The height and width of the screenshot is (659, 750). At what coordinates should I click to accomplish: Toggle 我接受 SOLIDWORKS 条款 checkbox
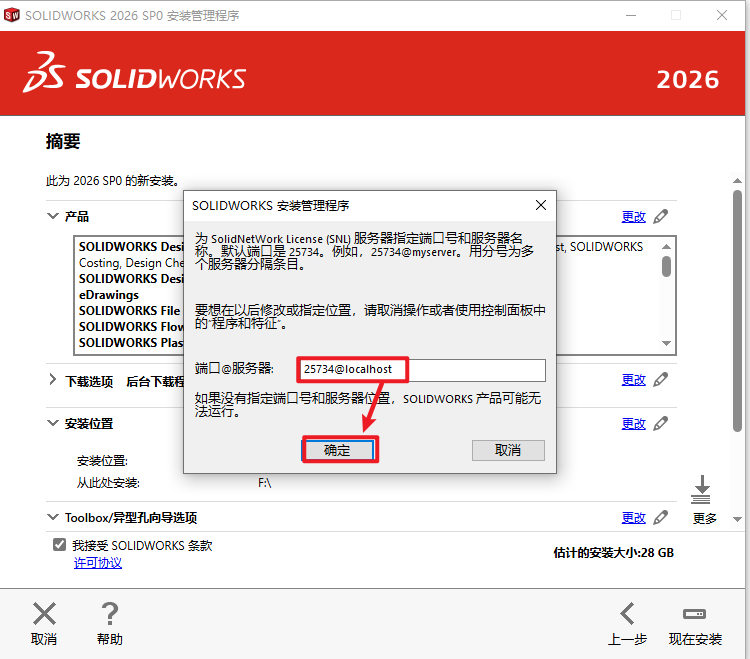[x=59, y=545]
